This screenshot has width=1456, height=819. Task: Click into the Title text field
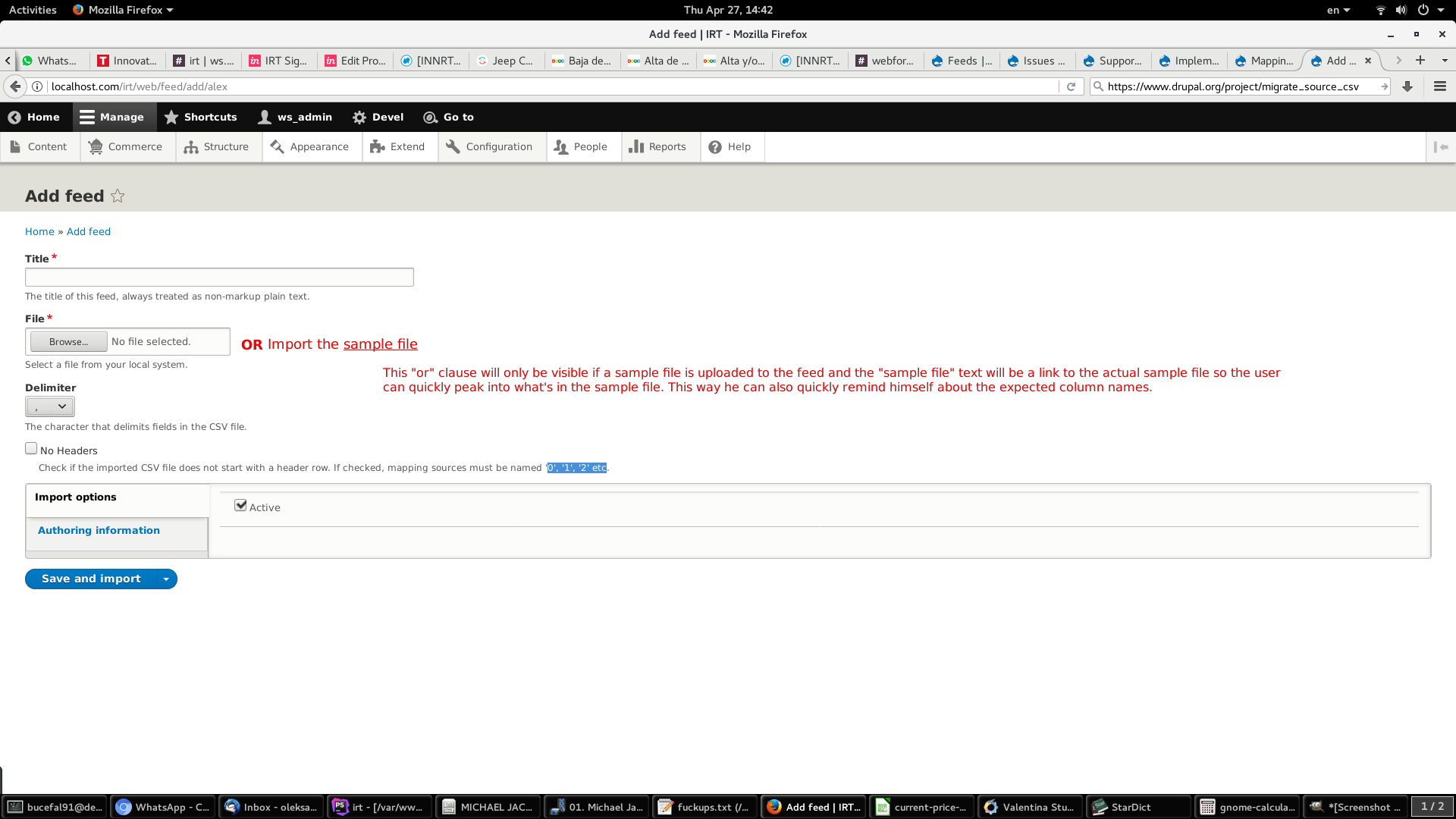click(219, 278)
